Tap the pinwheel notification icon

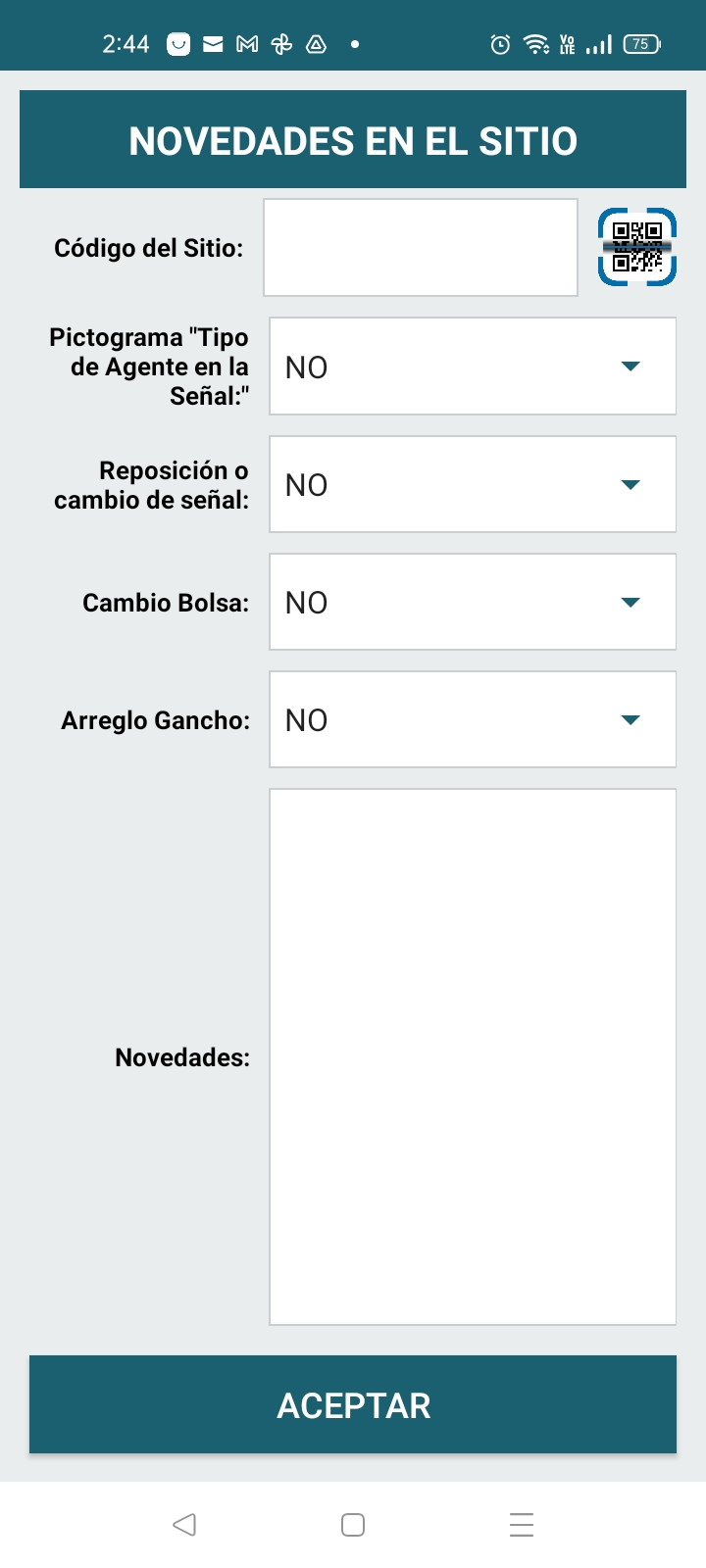[281, 44]
